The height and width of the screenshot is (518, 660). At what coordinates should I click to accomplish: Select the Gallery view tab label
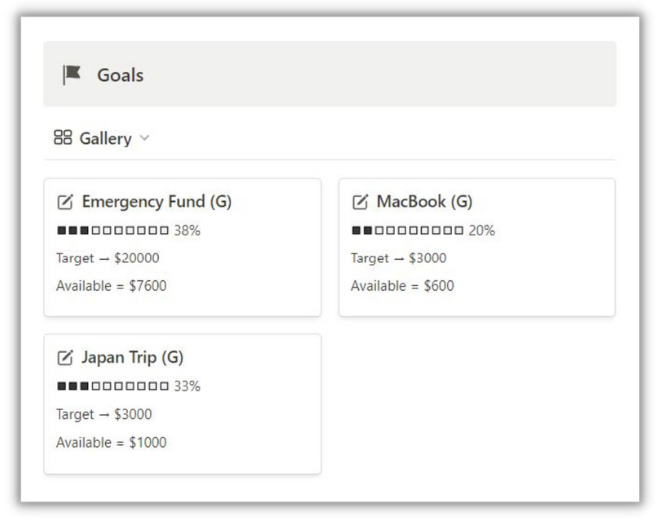[106, 138]
